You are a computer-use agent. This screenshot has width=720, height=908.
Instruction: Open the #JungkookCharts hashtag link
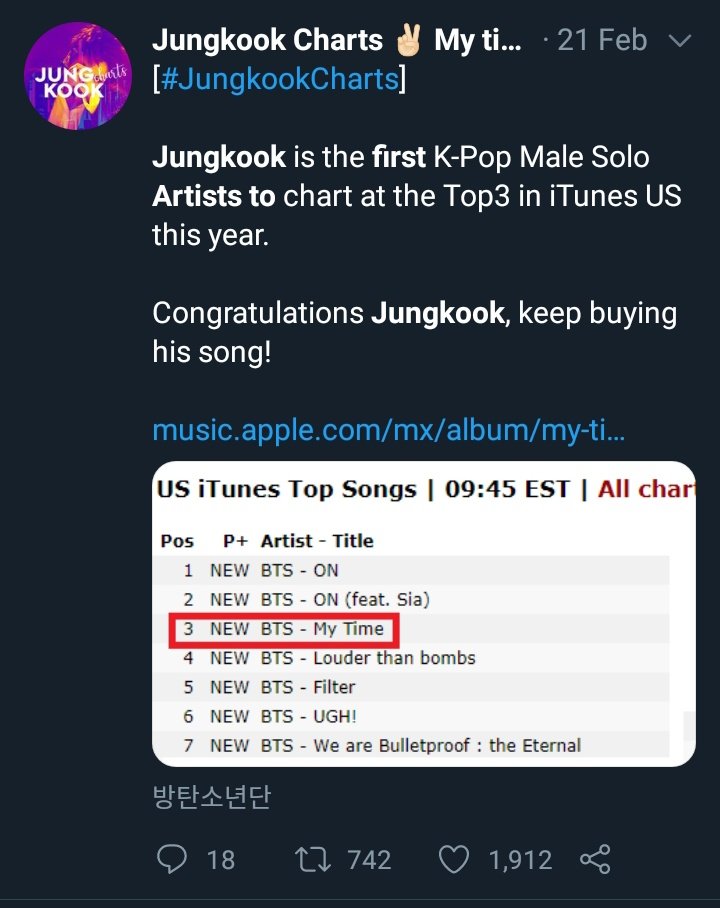coord(279,79)
